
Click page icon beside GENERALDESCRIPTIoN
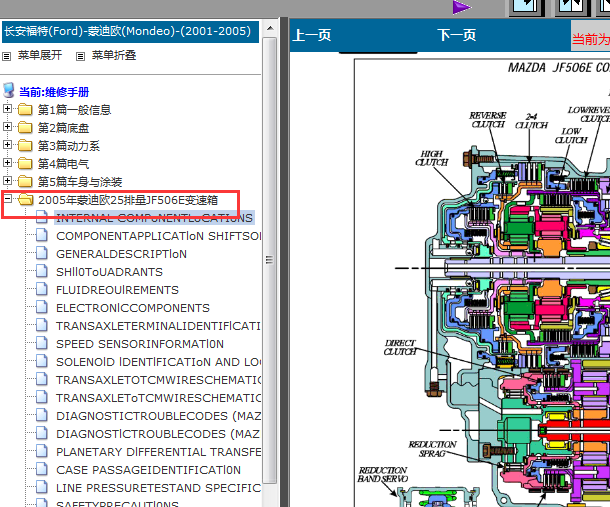click(x=42, y=253)
